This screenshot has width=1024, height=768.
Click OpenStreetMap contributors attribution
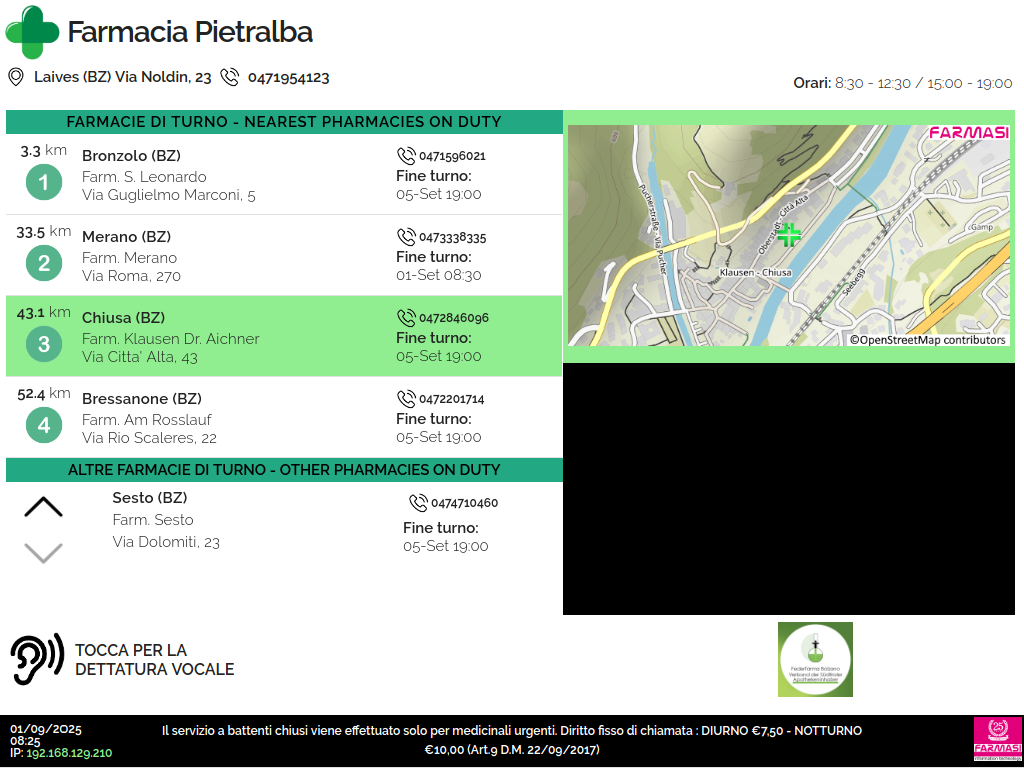(927, 340)
